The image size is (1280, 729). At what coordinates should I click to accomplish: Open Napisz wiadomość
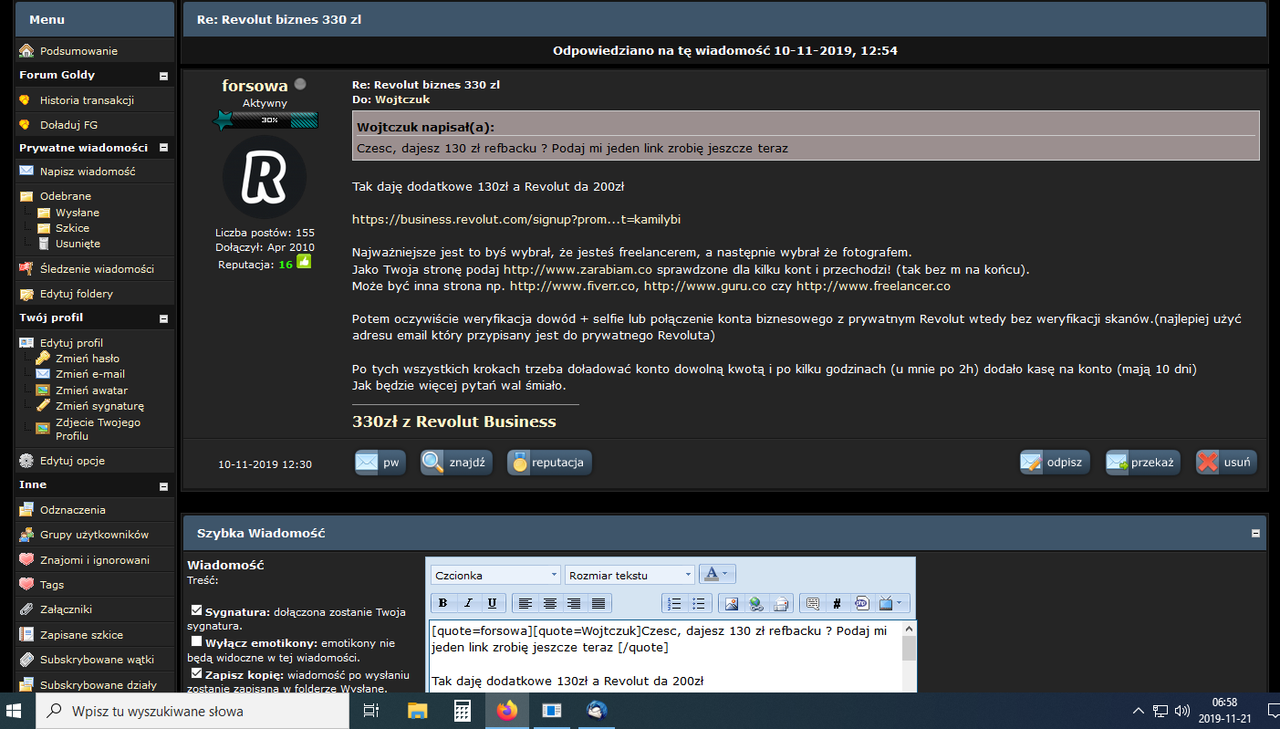pyautogui.click(x=88, y=172)
